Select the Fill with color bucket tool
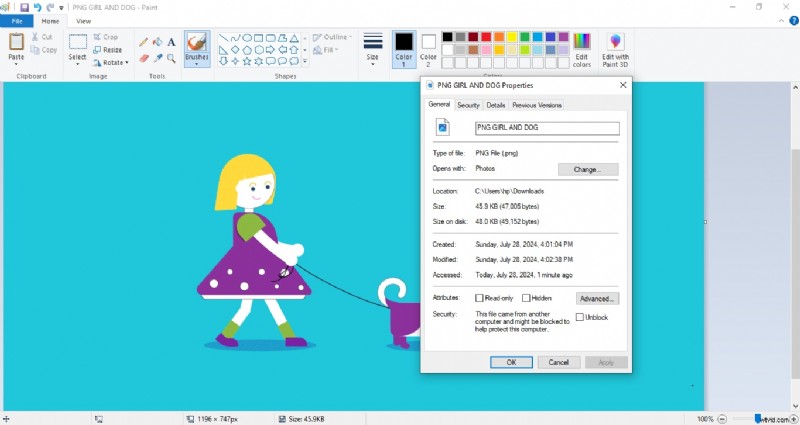Screen dimensions: 800x425 pos(158,42)
